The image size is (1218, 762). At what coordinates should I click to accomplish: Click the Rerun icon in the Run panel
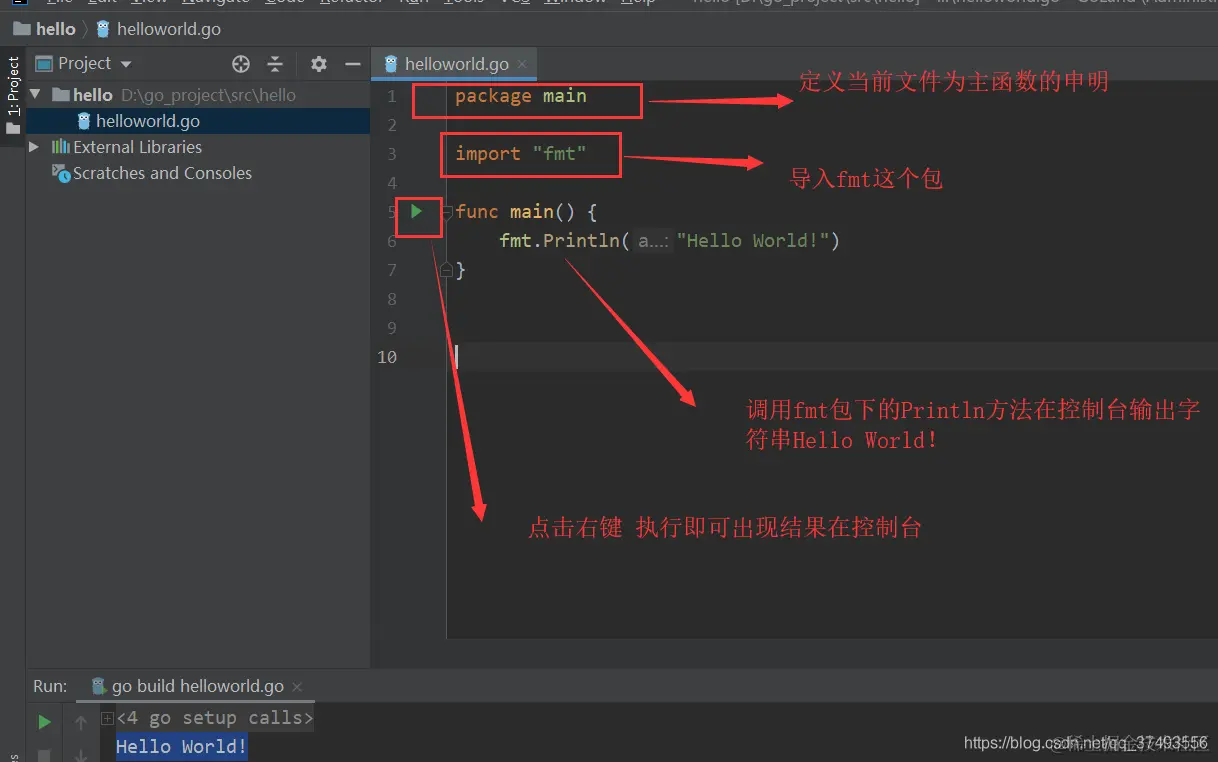(x=43, y=721)
